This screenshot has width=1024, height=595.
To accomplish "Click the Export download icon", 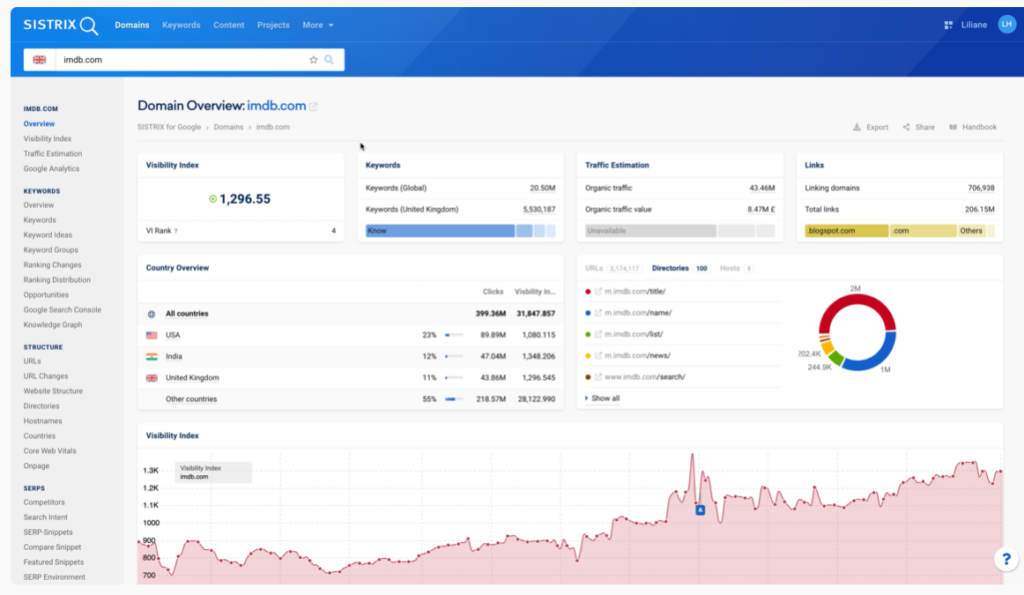I will click(857, 127).
